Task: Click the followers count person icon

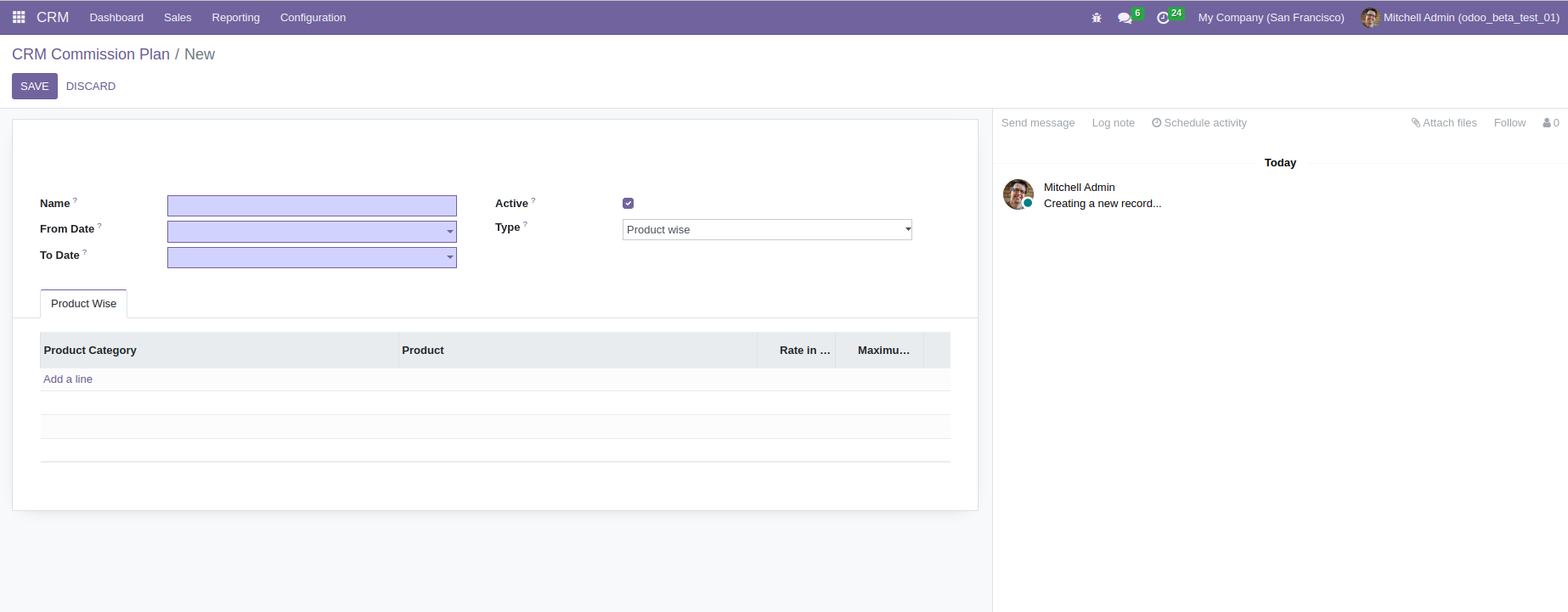Action: point(1550,123)
